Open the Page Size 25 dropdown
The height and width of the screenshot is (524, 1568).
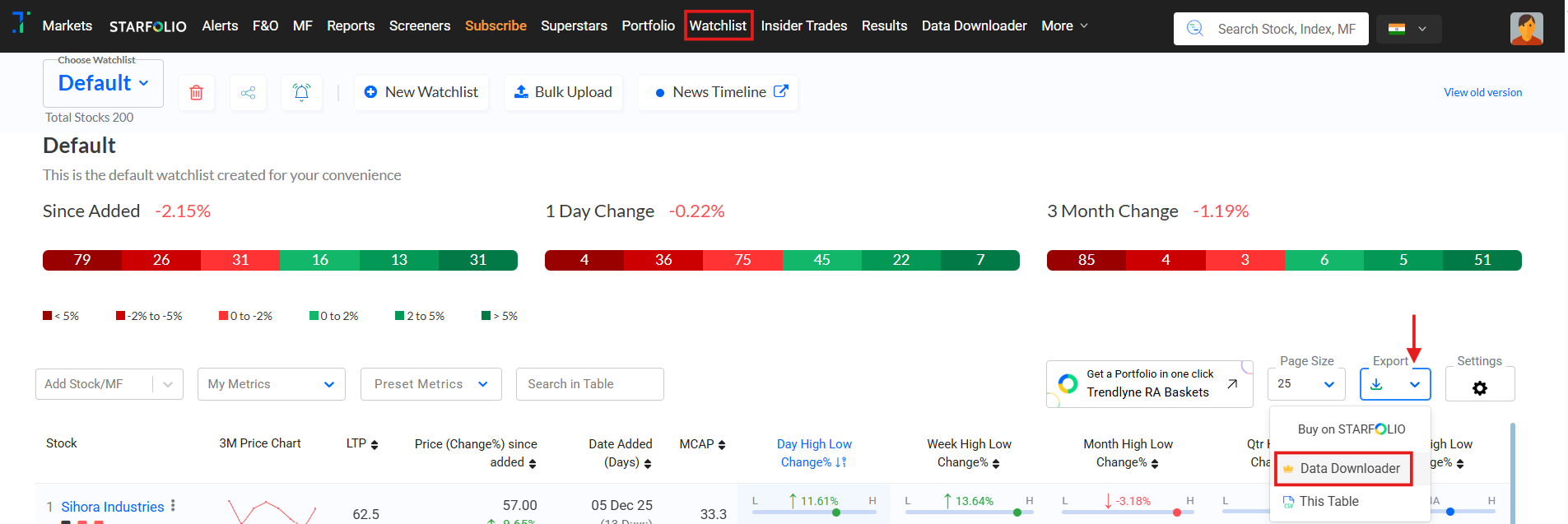(1307, 384)
